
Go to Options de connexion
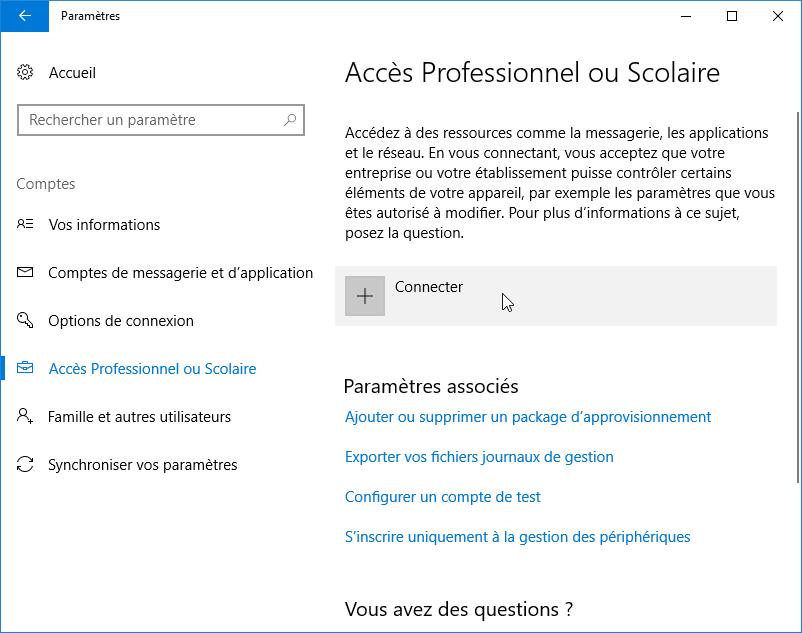point(121,321)
